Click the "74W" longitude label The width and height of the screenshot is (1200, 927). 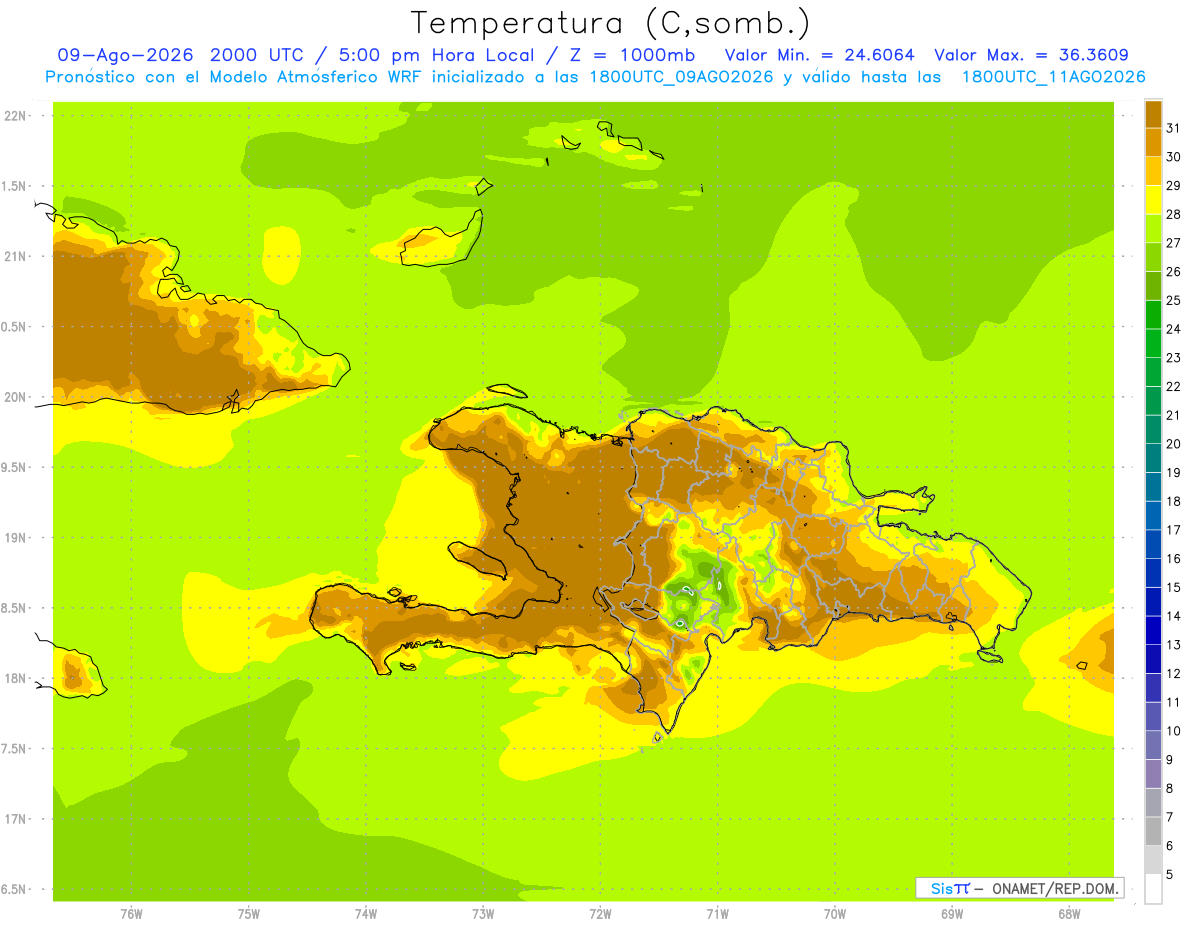click(x=365, y=914)
